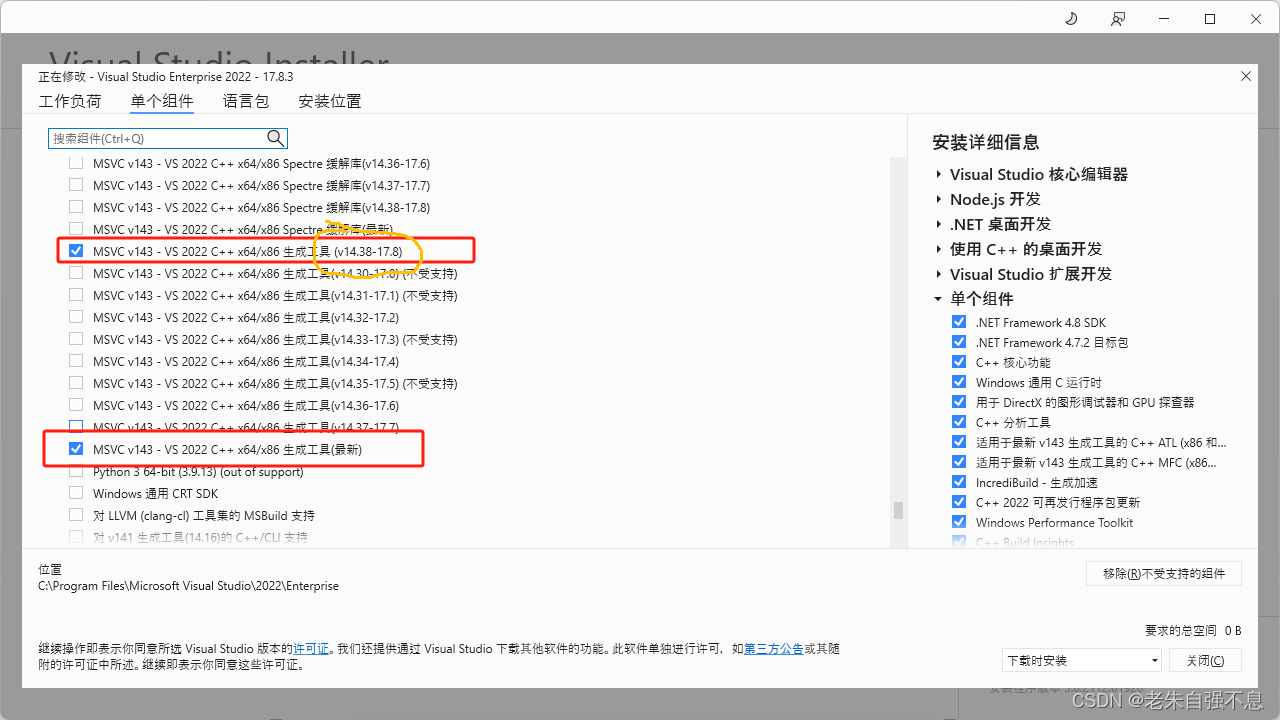Uncheck DirectX 图形调试器和 GPU 探查器
1280x720 pixels.
(959, 402)
